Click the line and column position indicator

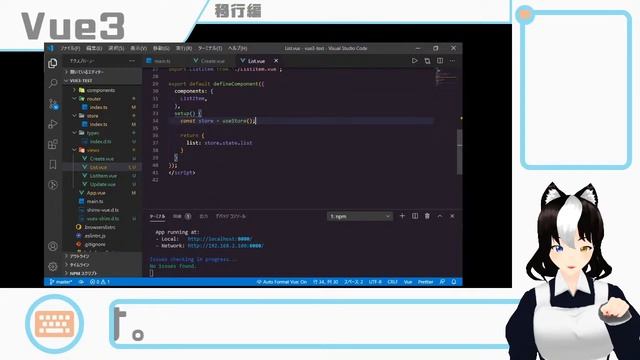(325, 282)
